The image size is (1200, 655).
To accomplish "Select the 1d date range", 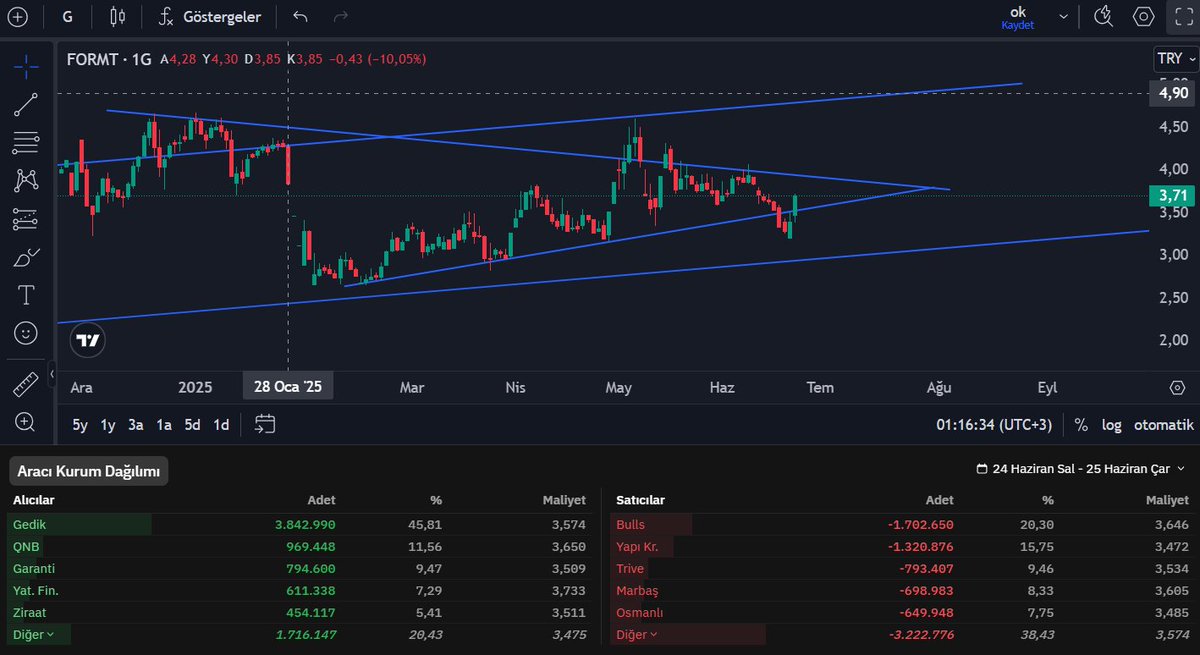I will click(221, 425).
